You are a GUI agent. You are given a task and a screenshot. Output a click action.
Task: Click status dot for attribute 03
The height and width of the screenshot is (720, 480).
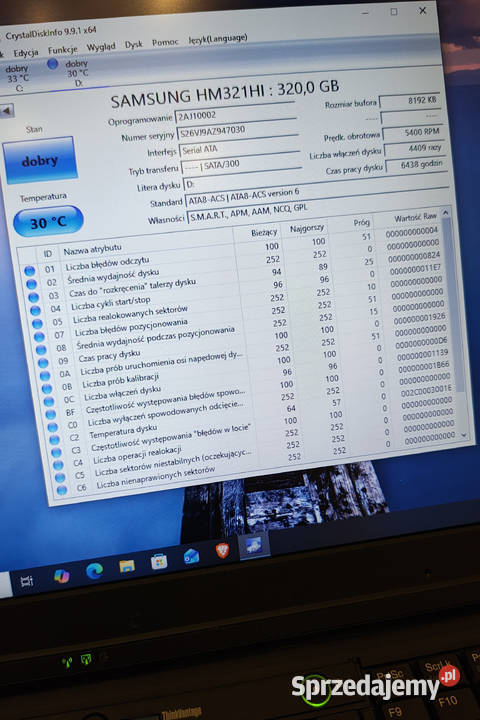[34, 298]
